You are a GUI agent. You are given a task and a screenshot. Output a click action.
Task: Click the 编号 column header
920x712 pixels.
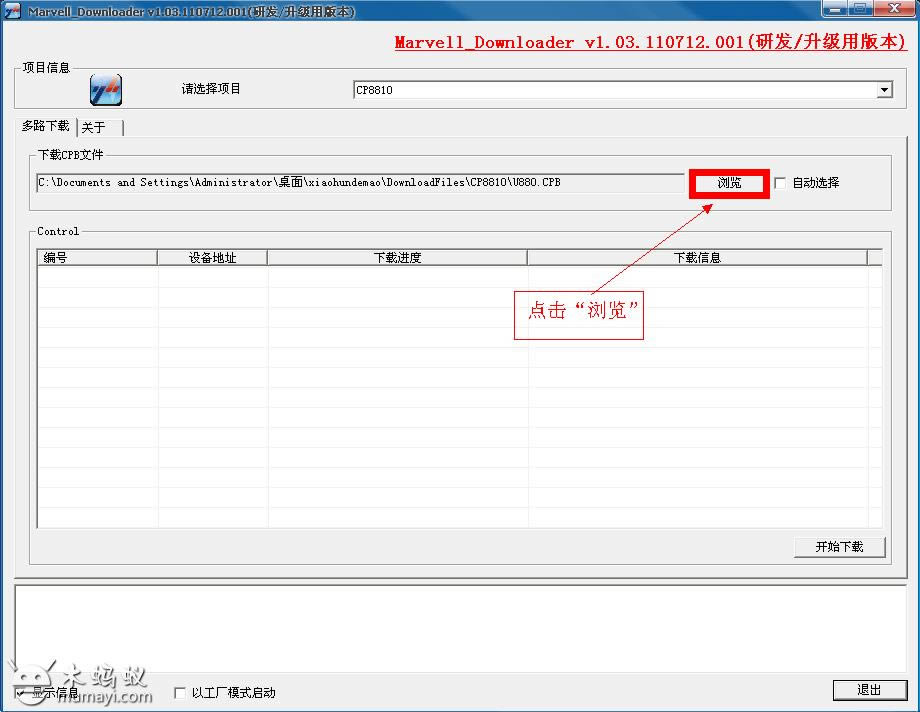(97, 258)
